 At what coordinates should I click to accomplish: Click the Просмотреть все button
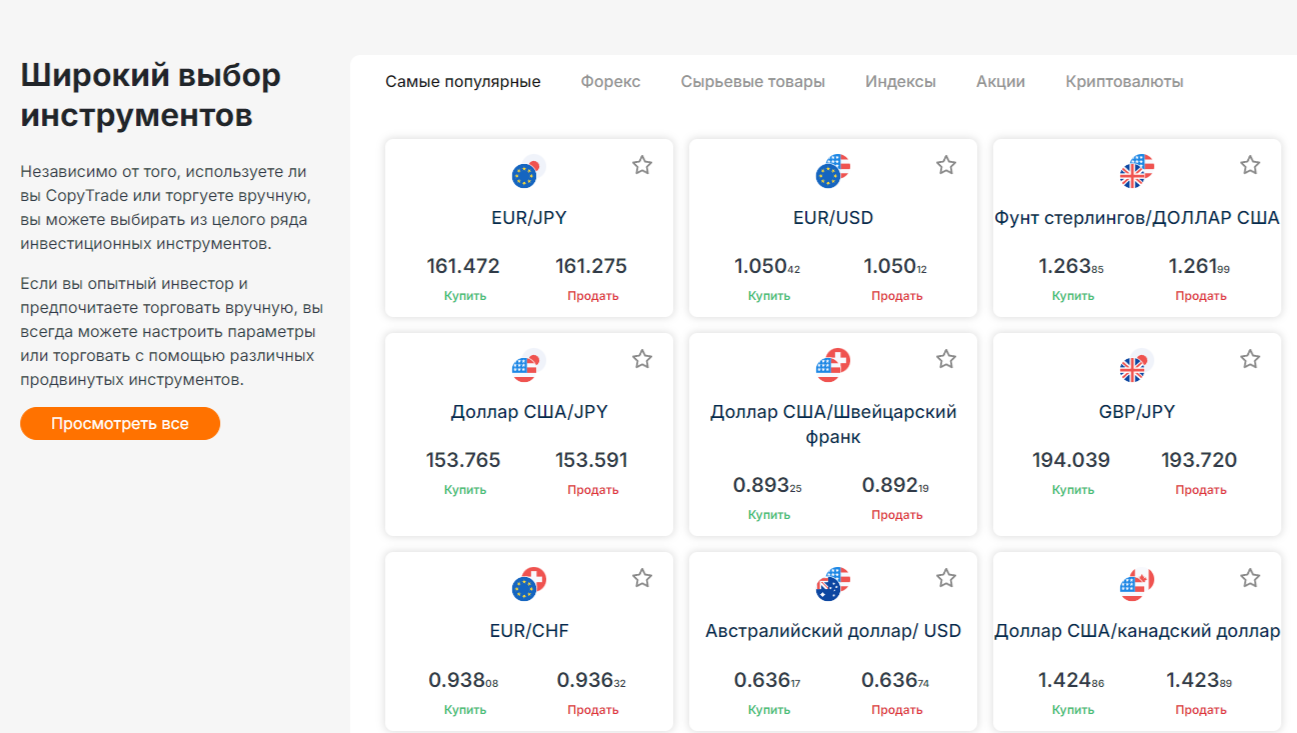120,423
